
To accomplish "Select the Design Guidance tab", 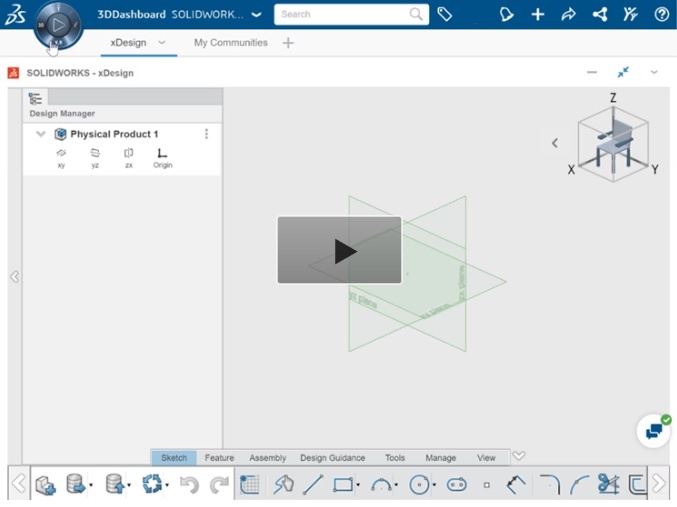I will (332, 457).
